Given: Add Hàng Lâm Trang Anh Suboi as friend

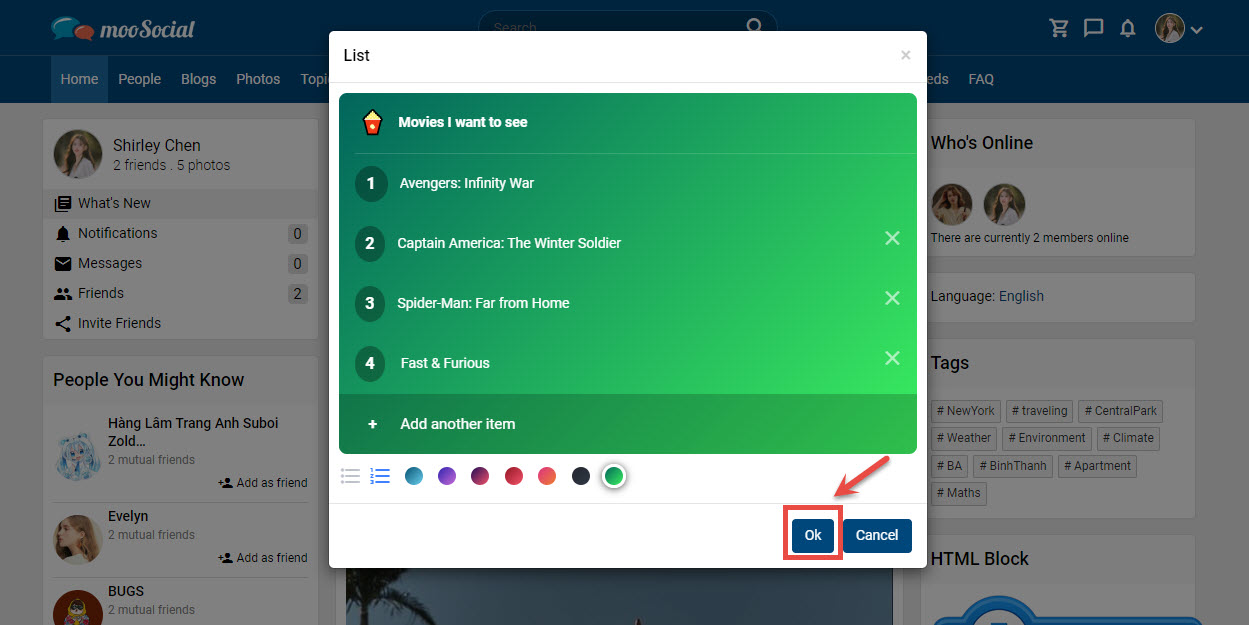Looking at the screenshot, I should pos(263,483).
